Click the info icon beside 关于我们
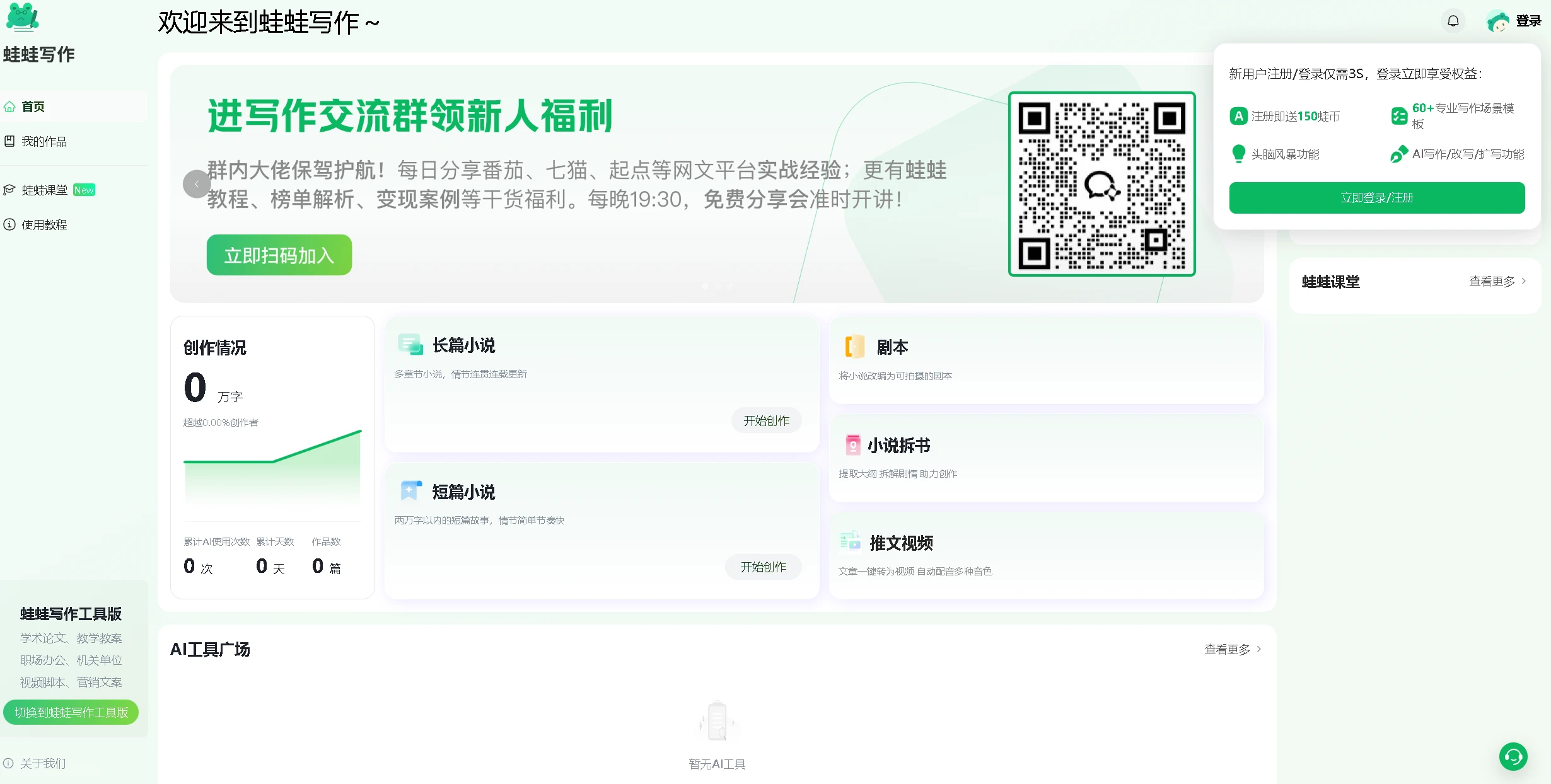Image resolution: width=1551 pixels, height=784 pixels. pos(8,763)
